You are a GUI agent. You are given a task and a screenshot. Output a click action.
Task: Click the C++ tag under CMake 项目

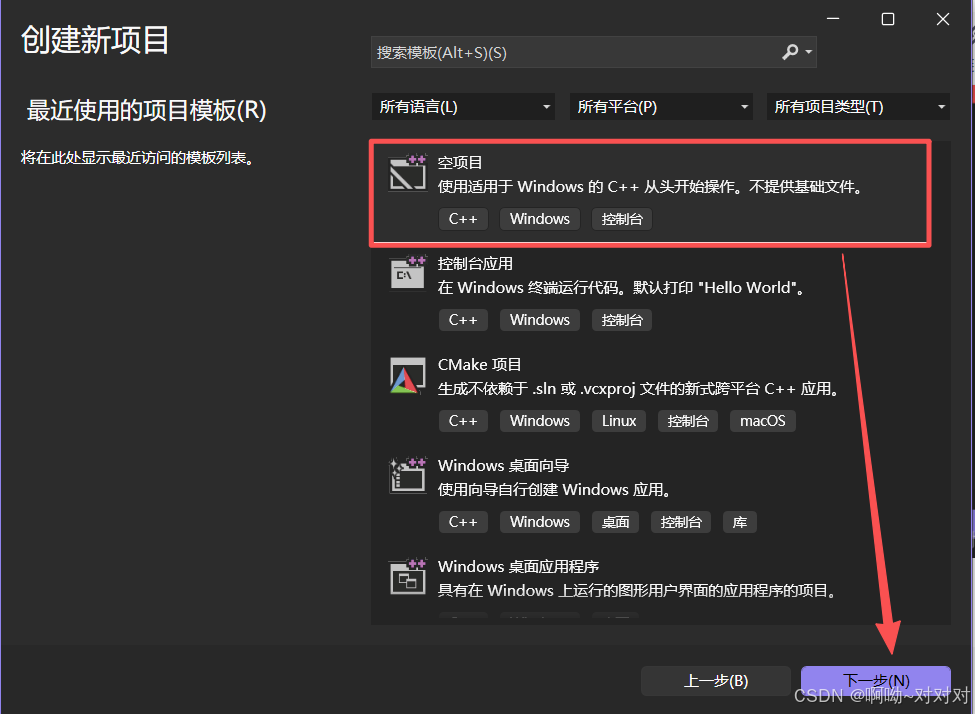(x=463, y=421)
